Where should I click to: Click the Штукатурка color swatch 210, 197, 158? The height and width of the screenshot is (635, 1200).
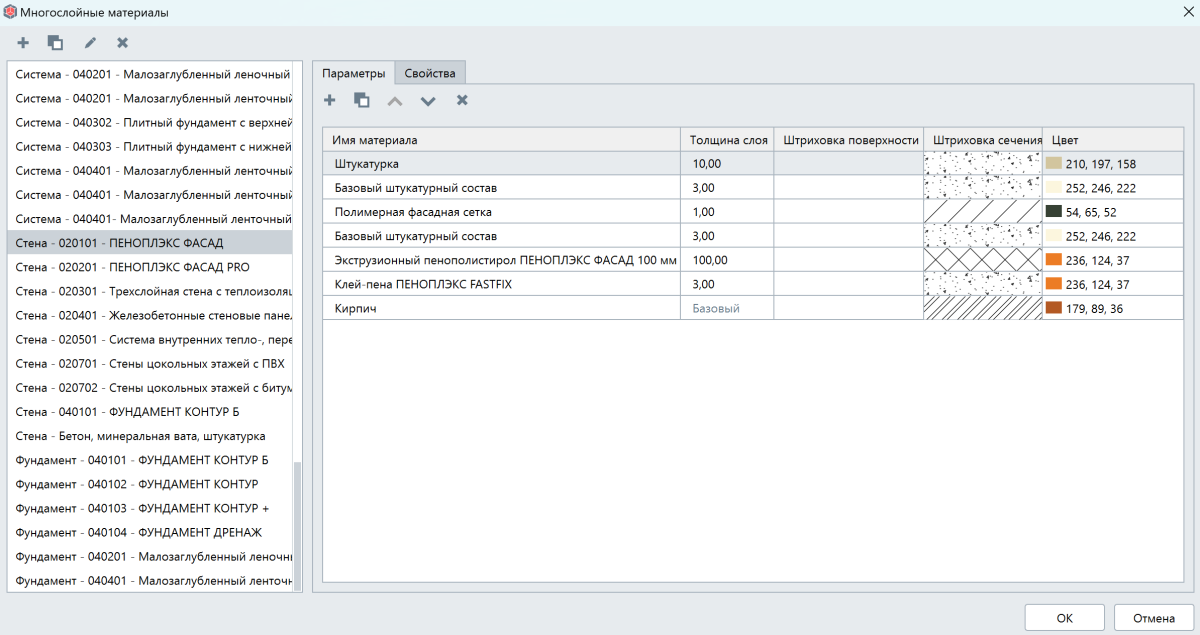click(1052, 163)
